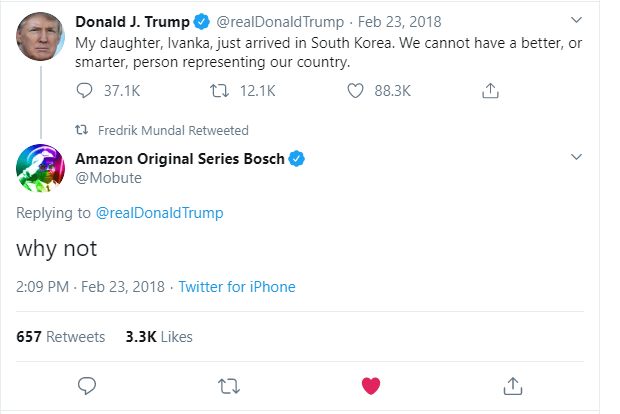Click reply icon on Trump's tweet
This screenshot has height=414, width=620.
tap(84, 91)
